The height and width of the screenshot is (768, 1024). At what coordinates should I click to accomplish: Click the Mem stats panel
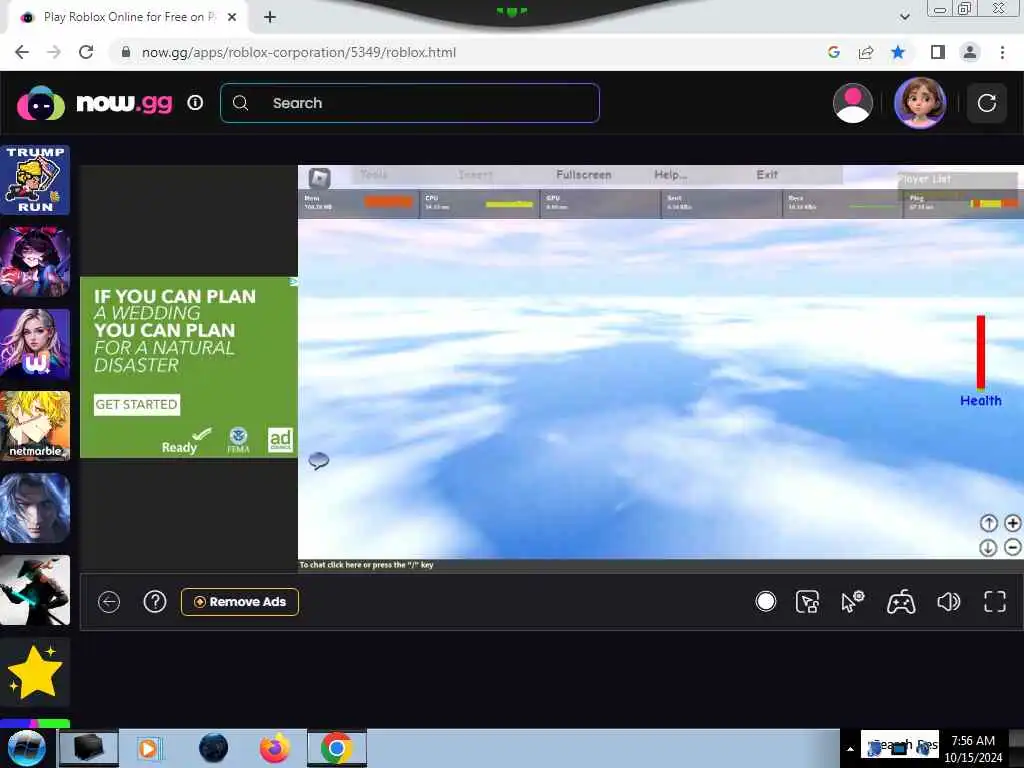tap(359, 202)
